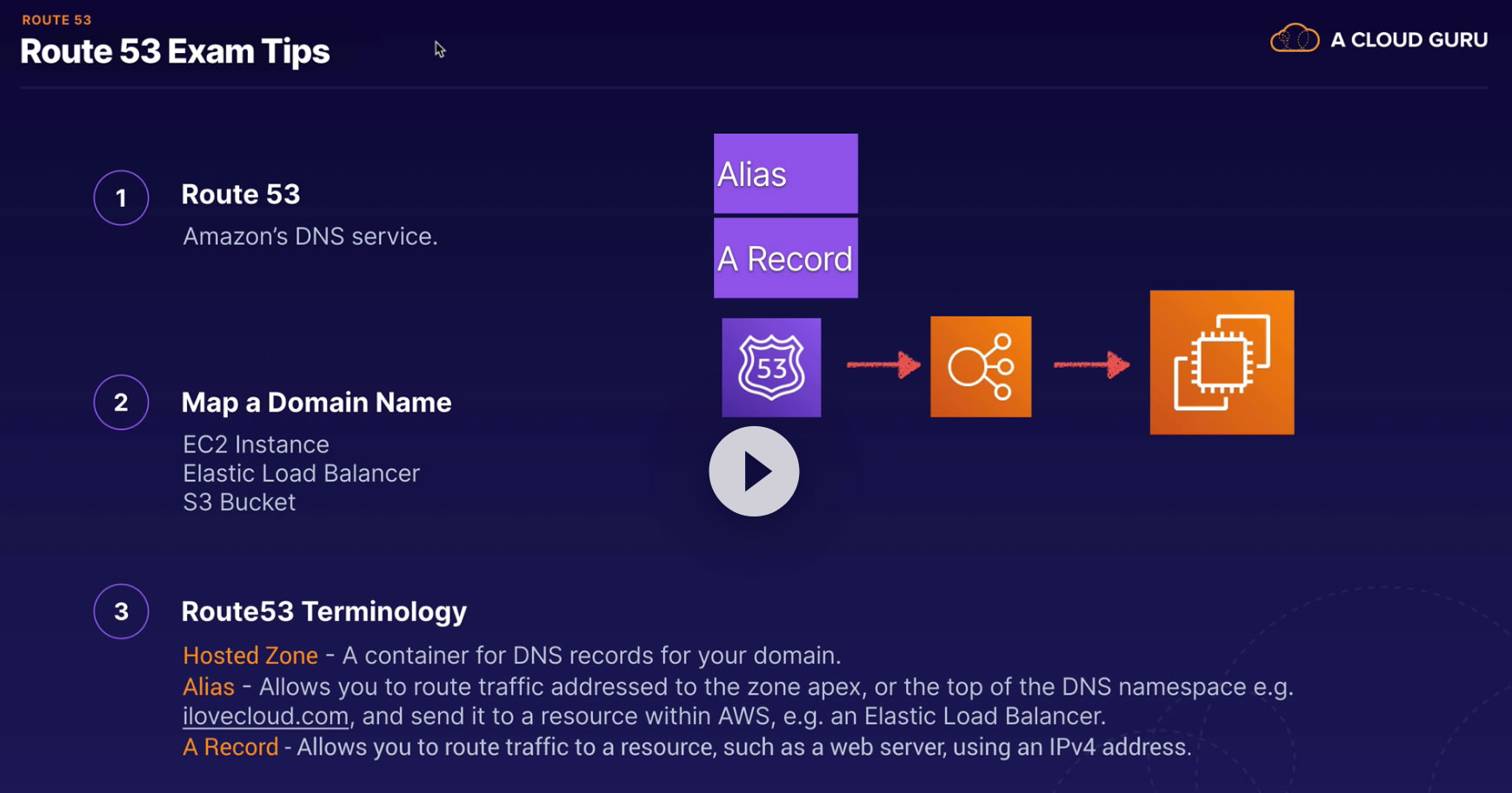Click the "Route 53" heading of tip one
Screen dimensions: 1512x793
tap(241, 194)
